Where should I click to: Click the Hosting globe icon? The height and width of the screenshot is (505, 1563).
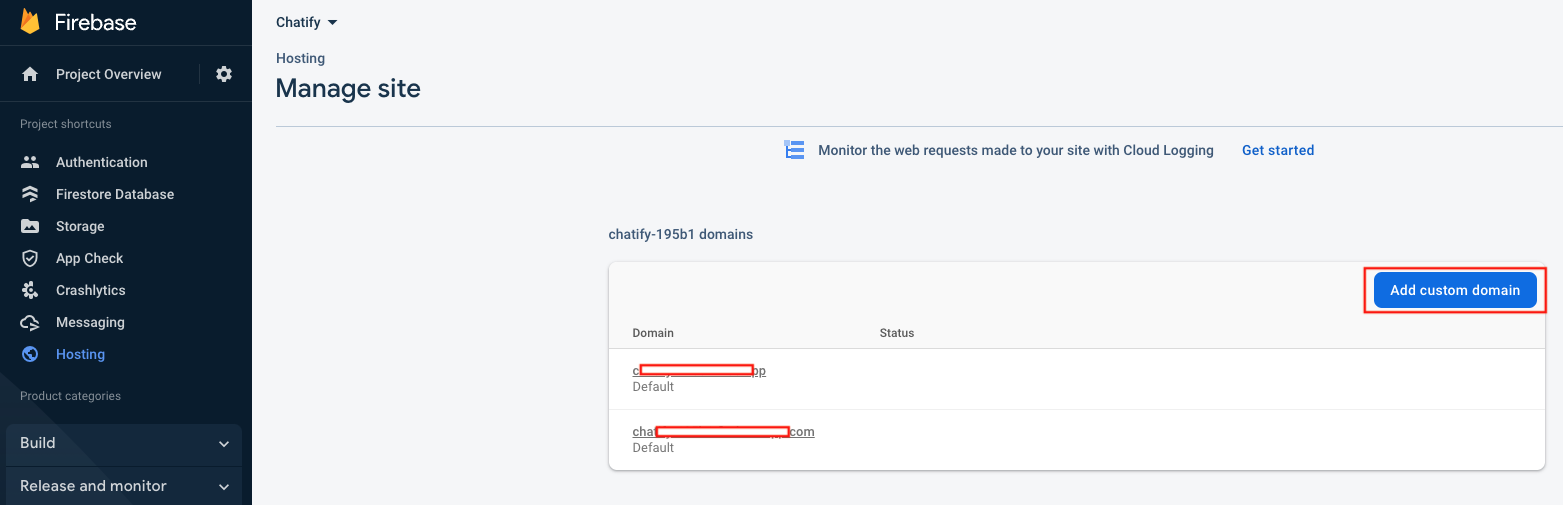point(30,354)
